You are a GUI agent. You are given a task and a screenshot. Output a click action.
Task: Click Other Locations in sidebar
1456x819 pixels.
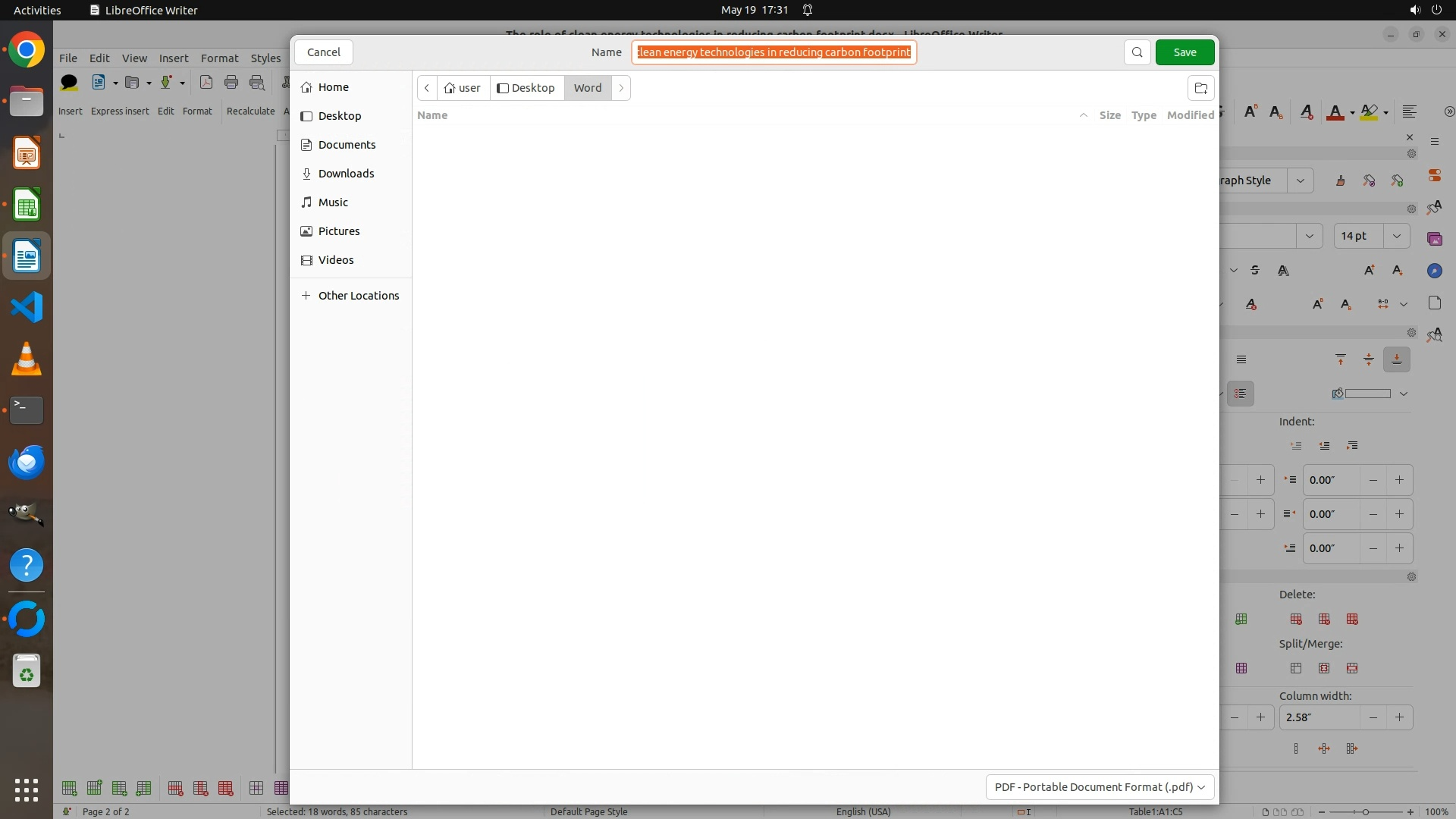tap(358, 296)
